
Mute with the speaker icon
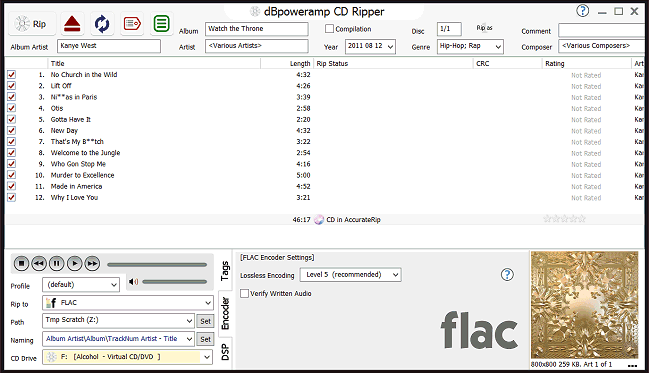(133, 282)
